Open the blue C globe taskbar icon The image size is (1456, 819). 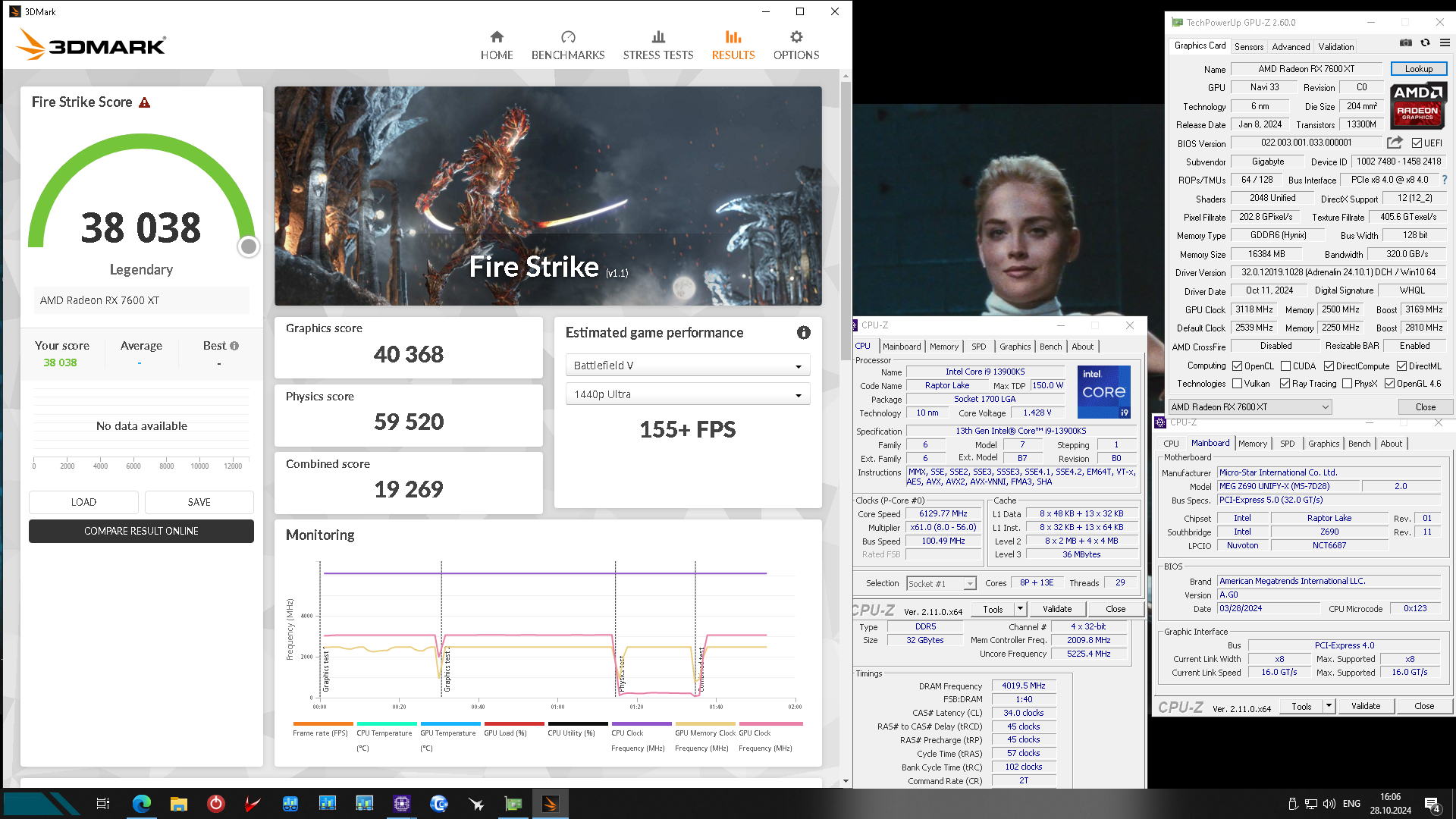tap(439, 804)
